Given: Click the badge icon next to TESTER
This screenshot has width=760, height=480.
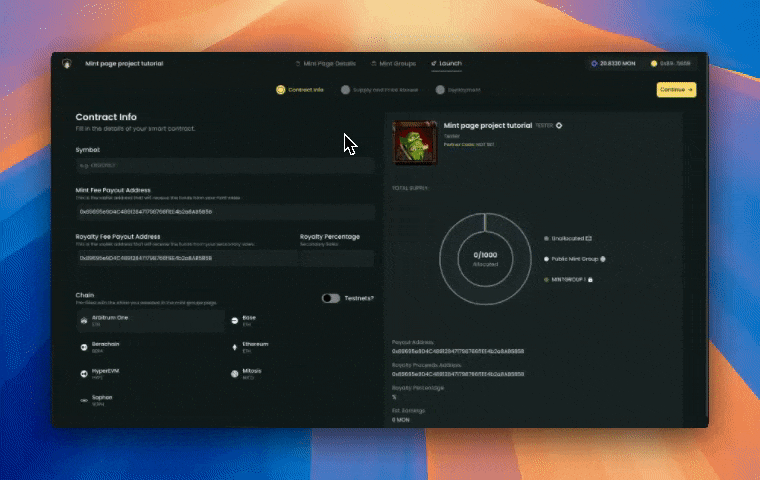Looking at the screenshot, I should click(x=559, y=126).
